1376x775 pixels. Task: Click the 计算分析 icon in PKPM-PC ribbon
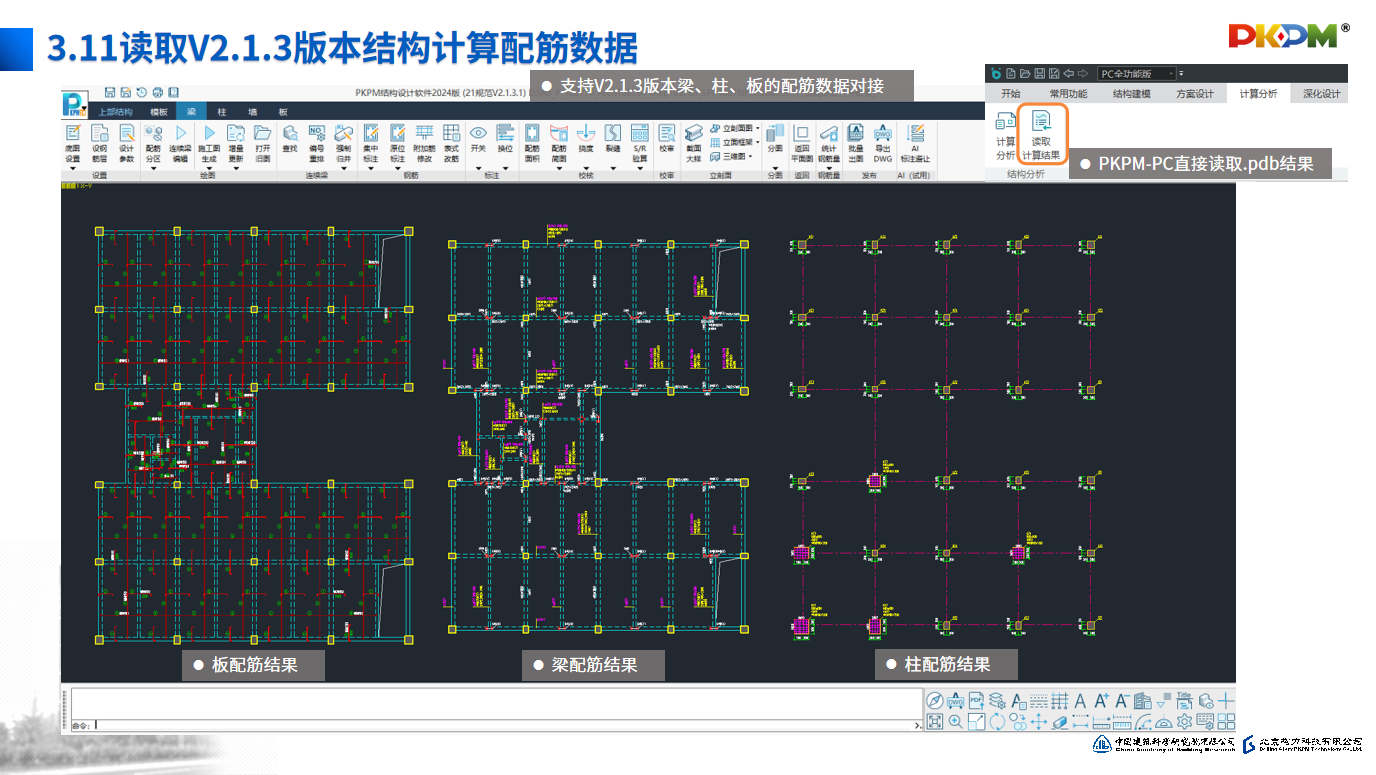1005,136
